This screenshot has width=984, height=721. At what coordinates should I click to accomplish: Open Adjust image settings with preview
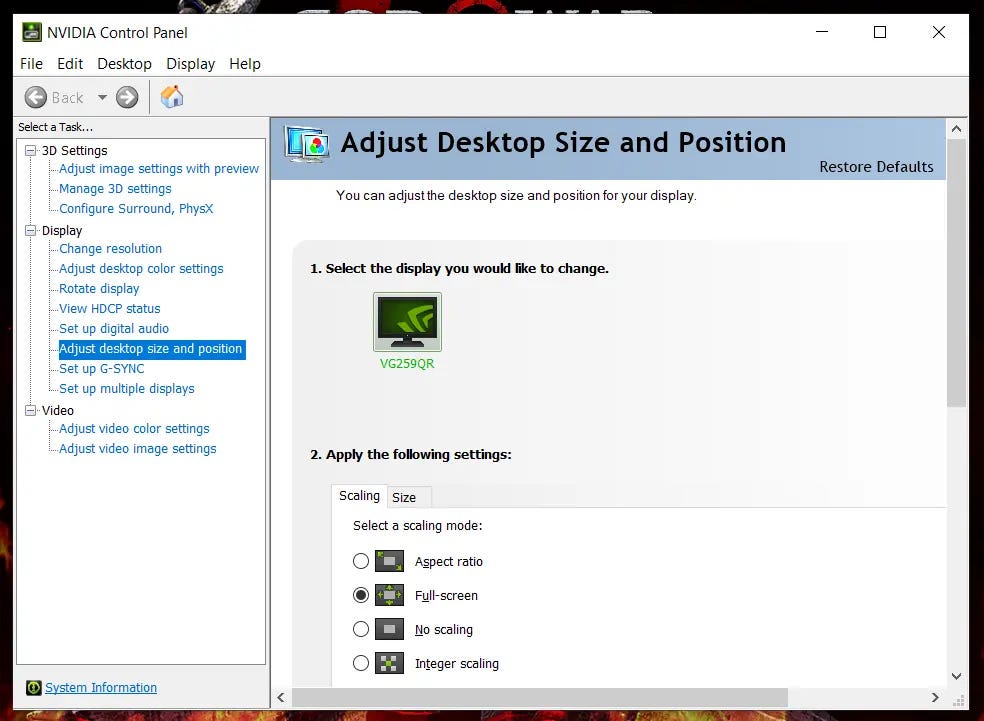[x=159, y=169]
